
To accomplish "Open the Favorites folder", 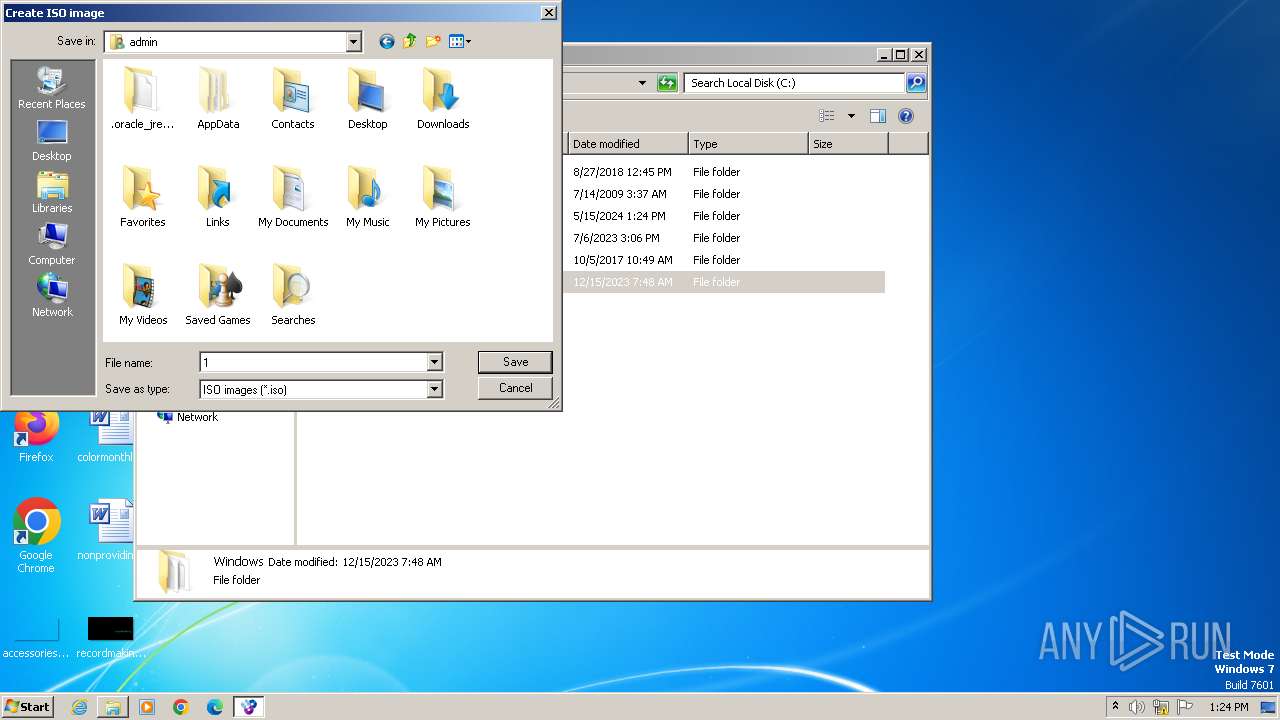I will click(142, 197).
